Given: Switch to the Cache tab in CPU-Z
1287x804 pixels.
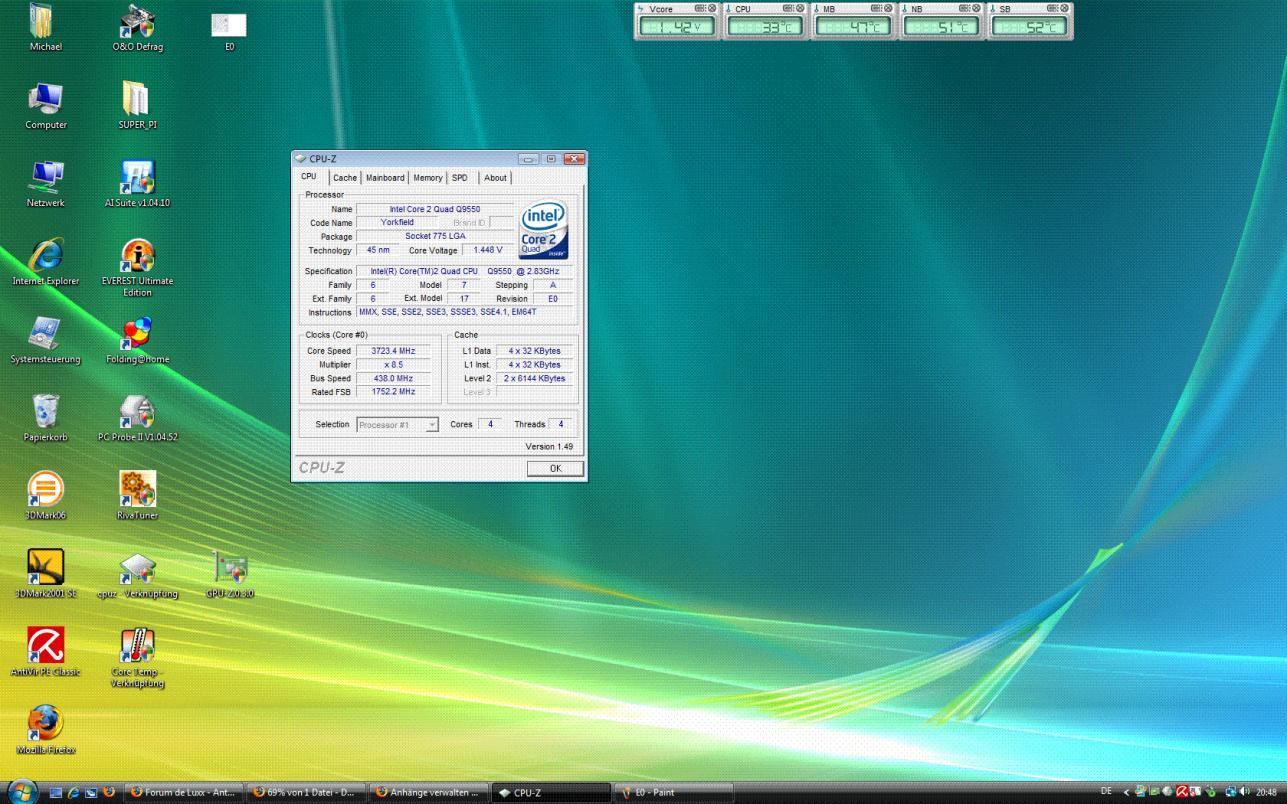Looking at the screenshot, I should [x=345, y=178].
